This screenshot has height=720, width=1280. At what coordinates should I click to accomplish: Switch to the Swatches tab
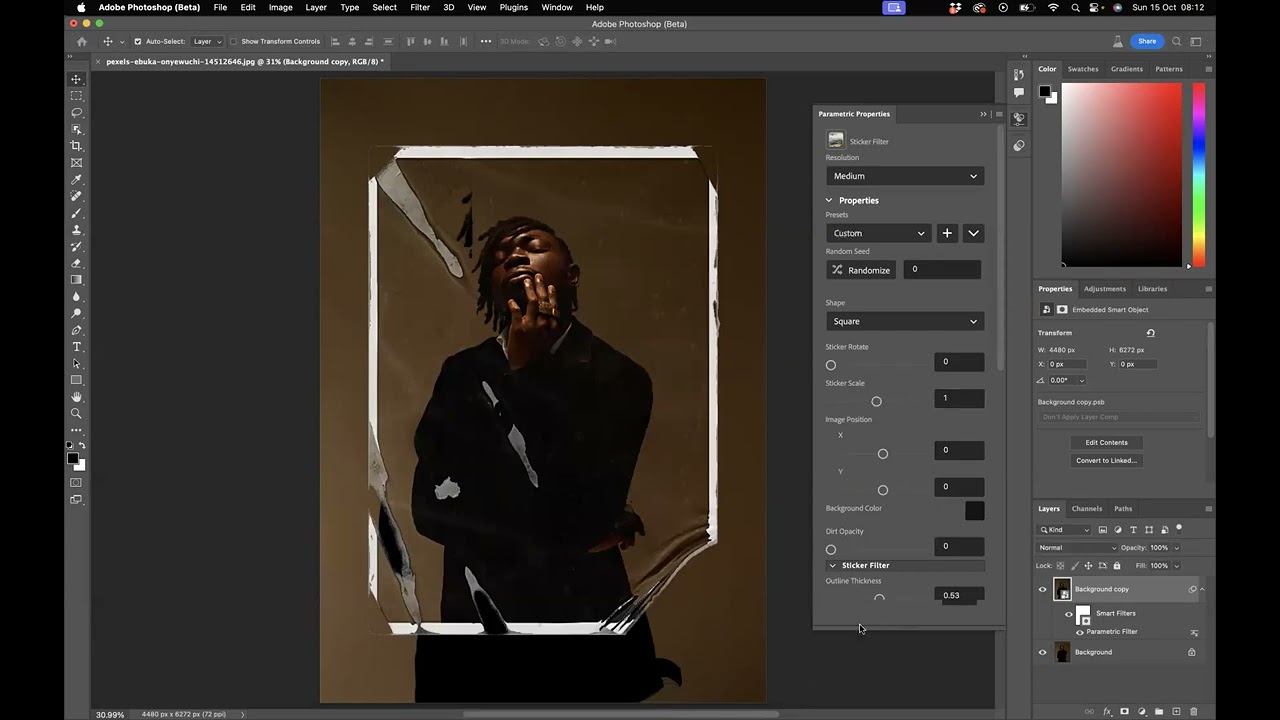pos(1083,69)
